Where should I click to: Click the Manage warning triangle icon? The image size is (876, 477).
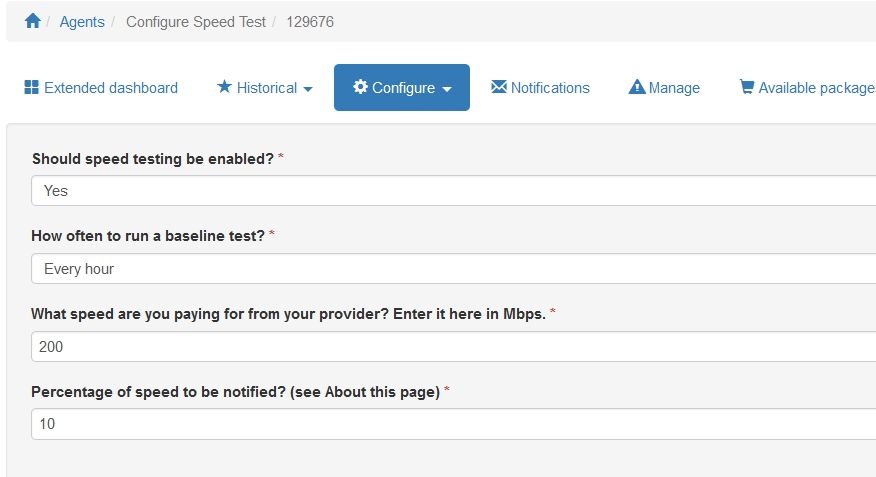(636, 87)
